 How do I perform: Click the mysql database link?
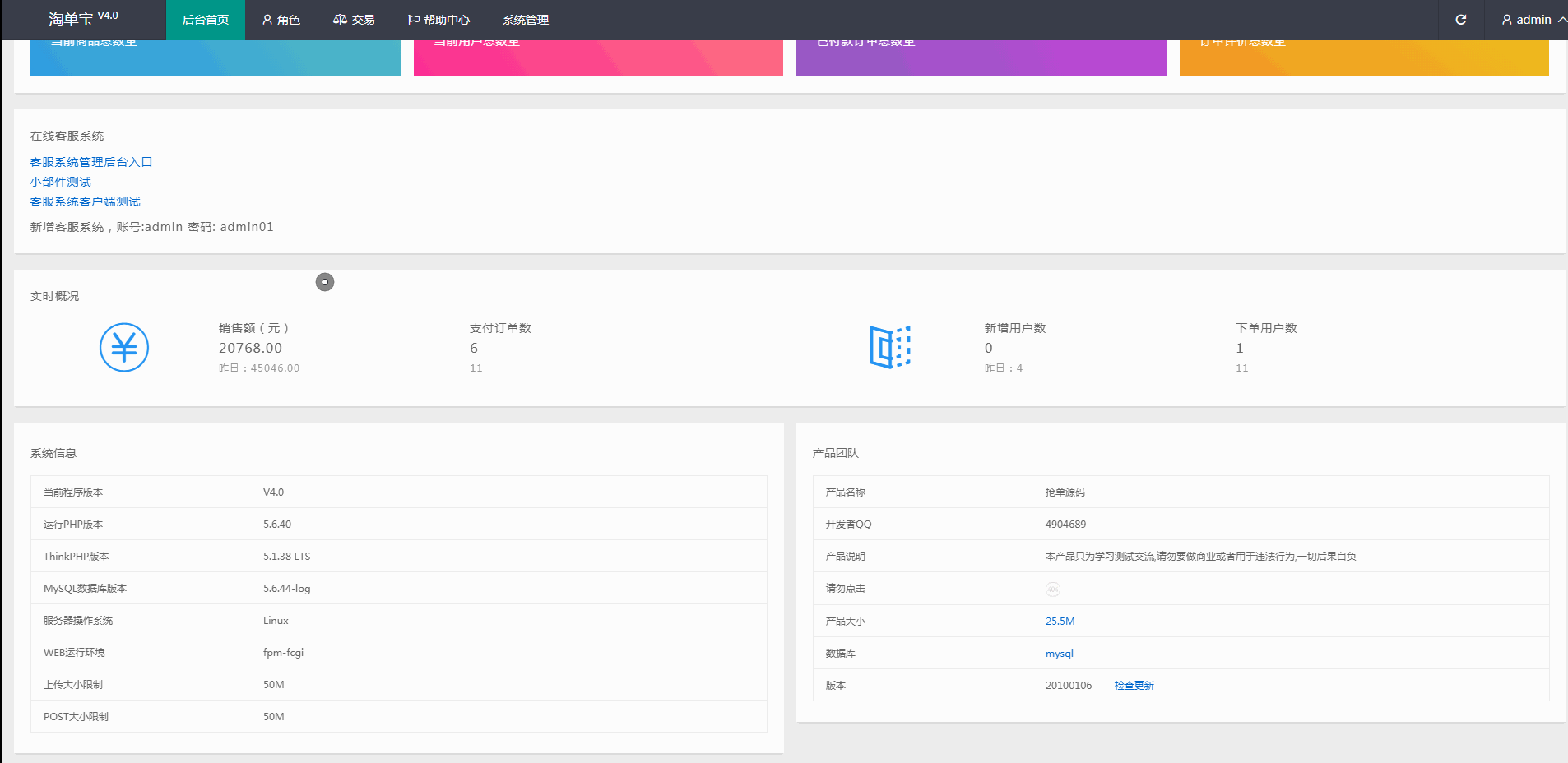[1059, 653]
